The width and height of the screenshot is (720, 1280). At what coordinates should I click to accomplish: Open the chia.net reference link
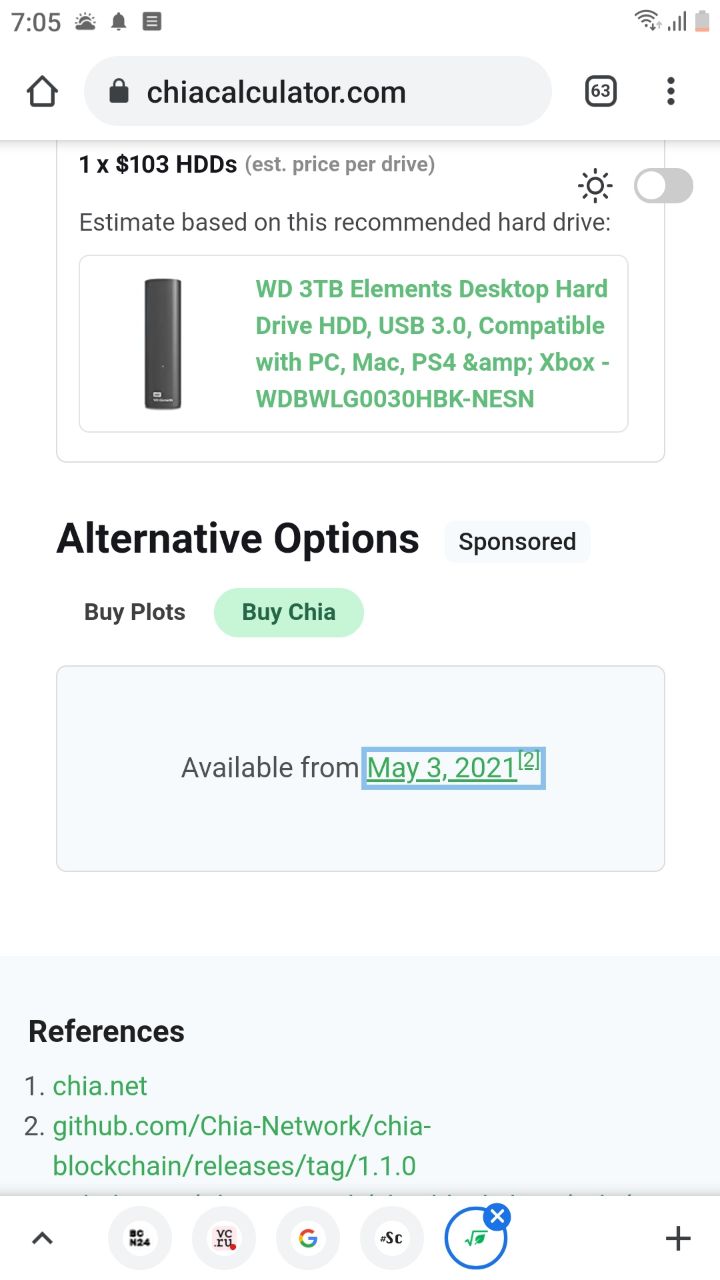100,1086
